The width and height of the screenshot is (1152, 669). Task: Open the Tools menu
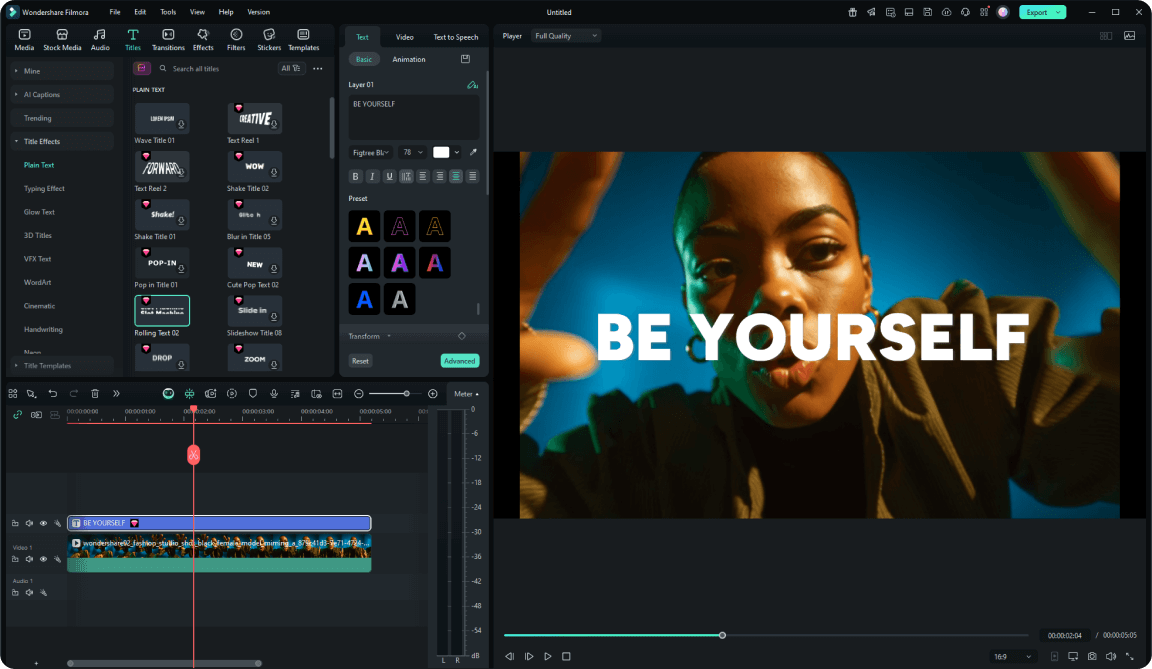(x=168, y=12)
